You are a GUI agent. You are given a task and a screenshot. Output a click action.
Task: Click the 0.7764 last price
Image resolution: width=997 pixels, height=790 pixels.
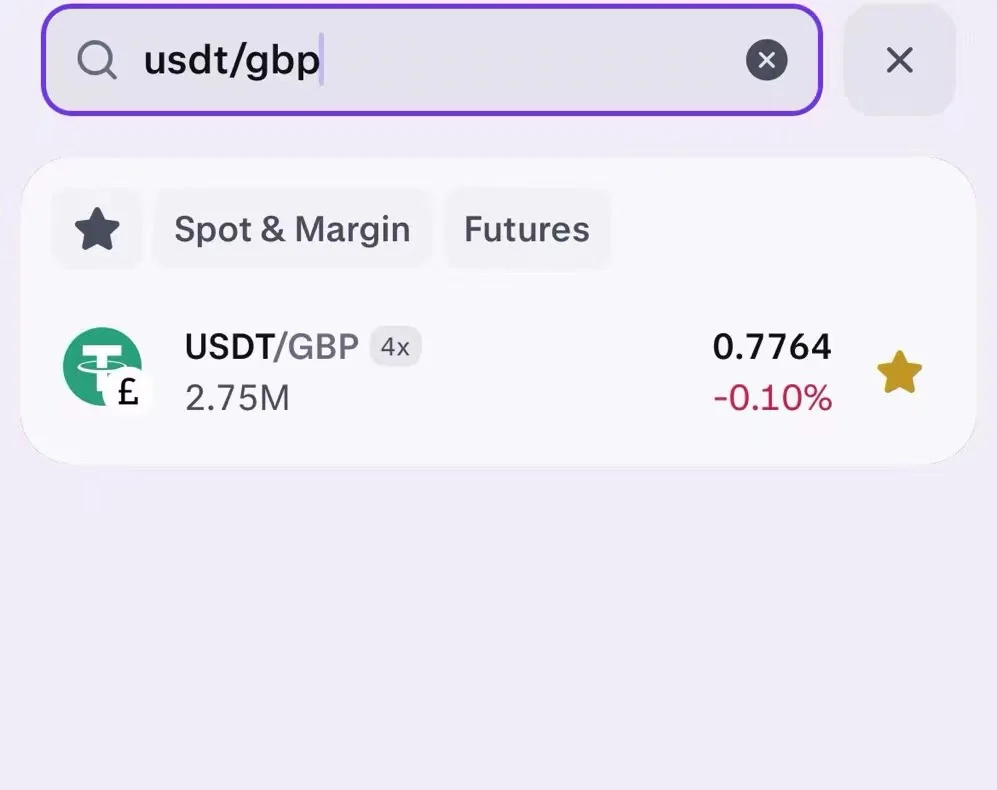[771, 347]
